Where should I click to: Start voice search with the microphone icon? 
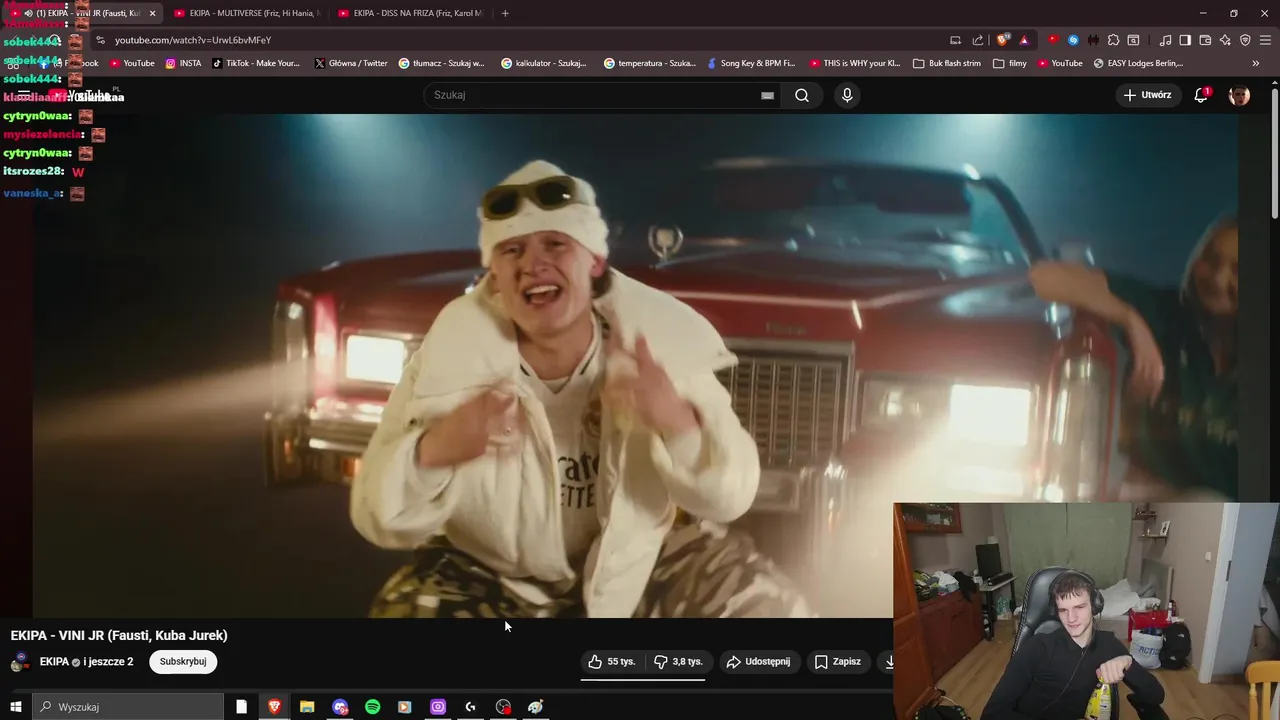847,95
